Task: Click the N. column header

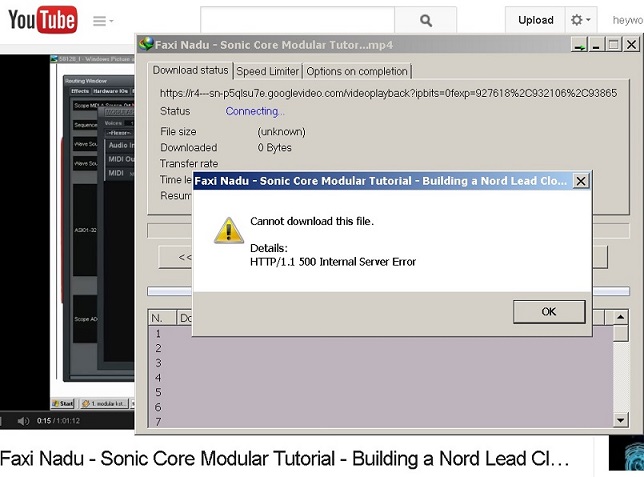Action: [x=162, y=318]
